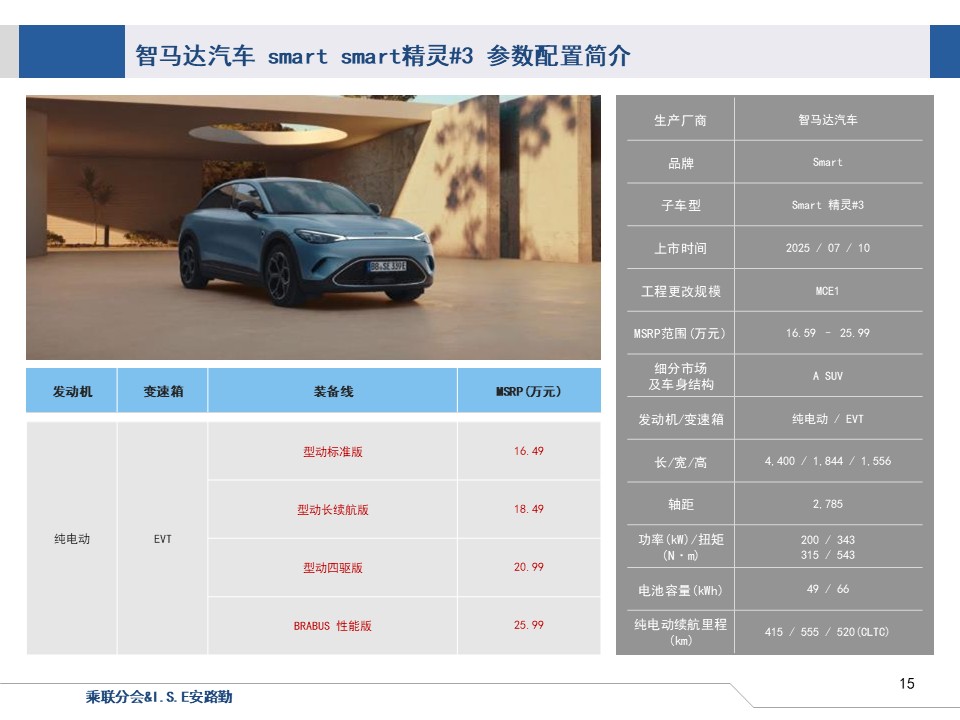Click the 电池容量(kWh) label
The height and width of the screenshot is (720, 960).
click(x=680, y=590)
